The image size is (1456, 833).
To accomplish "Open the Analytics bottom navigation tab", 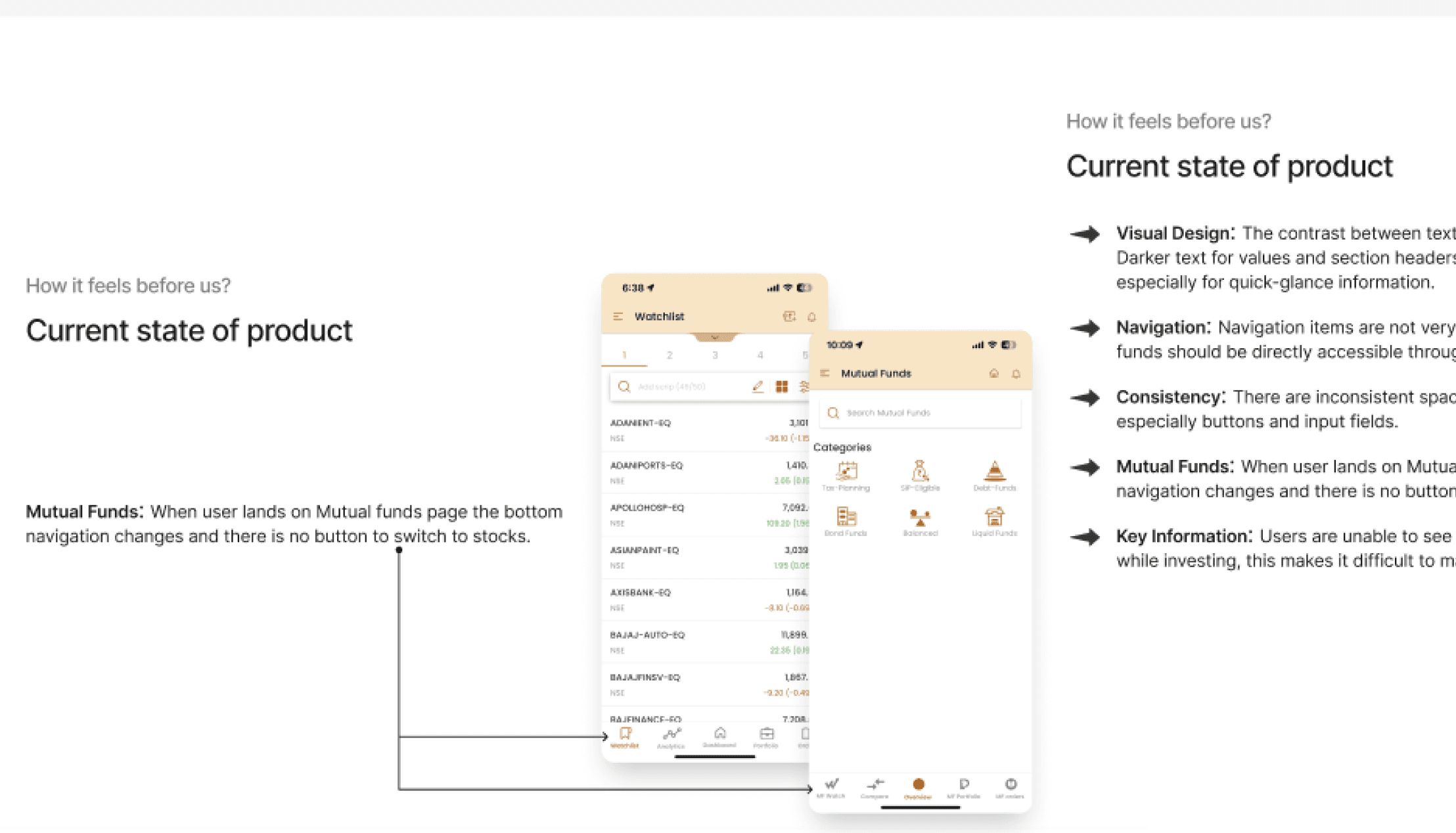I will 671,738.
